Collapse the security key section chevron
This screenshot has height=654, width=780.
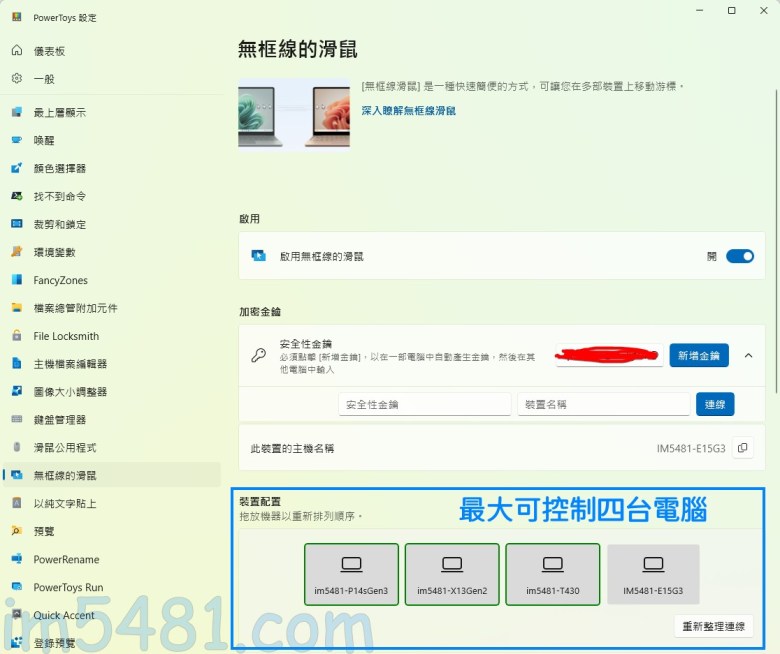coord(748,355)
